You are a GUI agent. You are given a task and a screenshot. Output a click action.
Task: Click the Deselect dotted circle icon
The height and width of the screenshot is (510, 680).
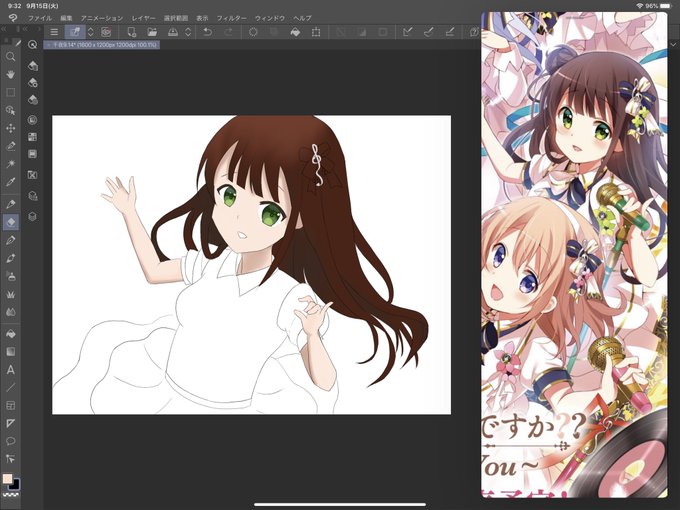coord(253,32)
